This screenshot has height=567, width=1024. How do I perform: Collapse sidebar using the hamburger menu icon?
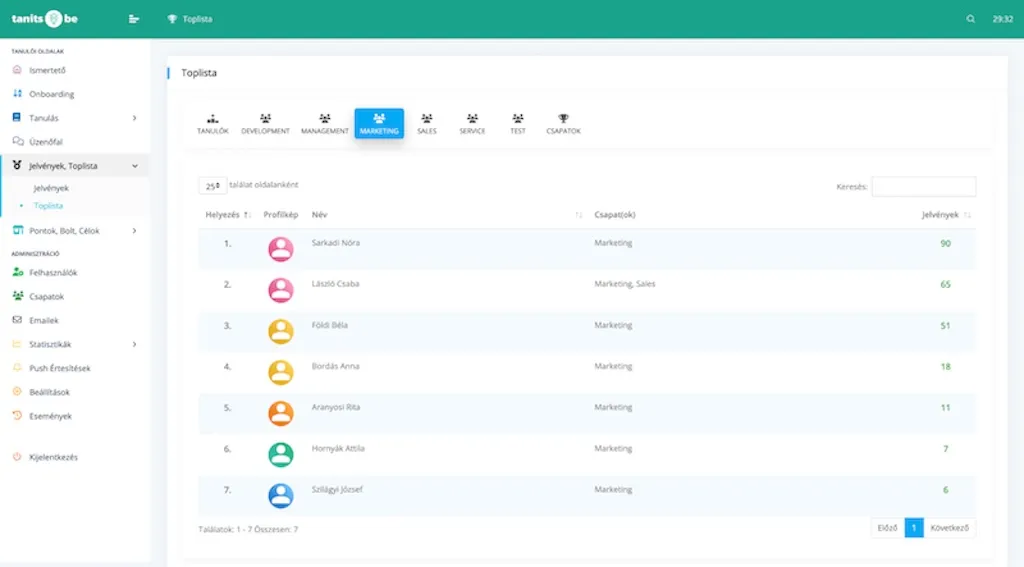point(134,19)
